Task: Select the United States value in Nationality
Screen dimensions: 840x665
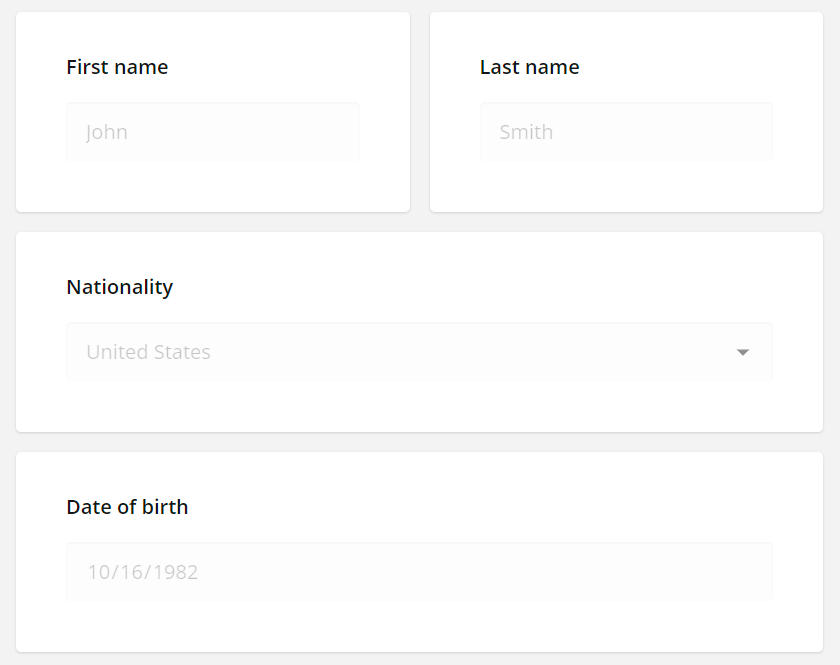Action: point(147,351)
